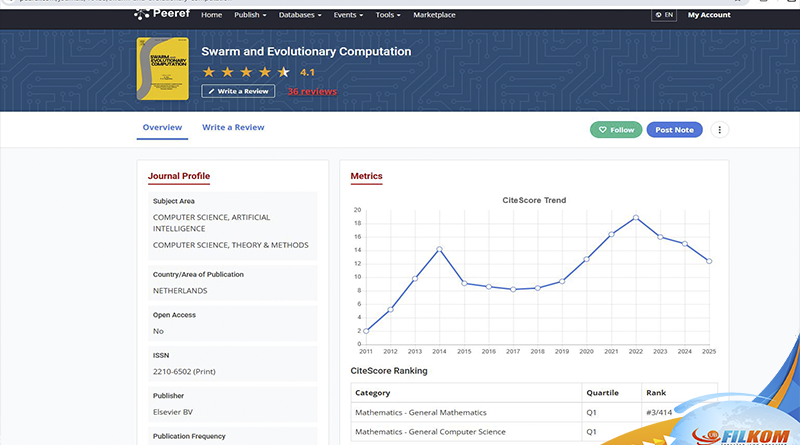Click the 'Journal Profile' heading
The height and width of the screenshot is (445, 800).
pyautogui.click(x=179, y=176)
